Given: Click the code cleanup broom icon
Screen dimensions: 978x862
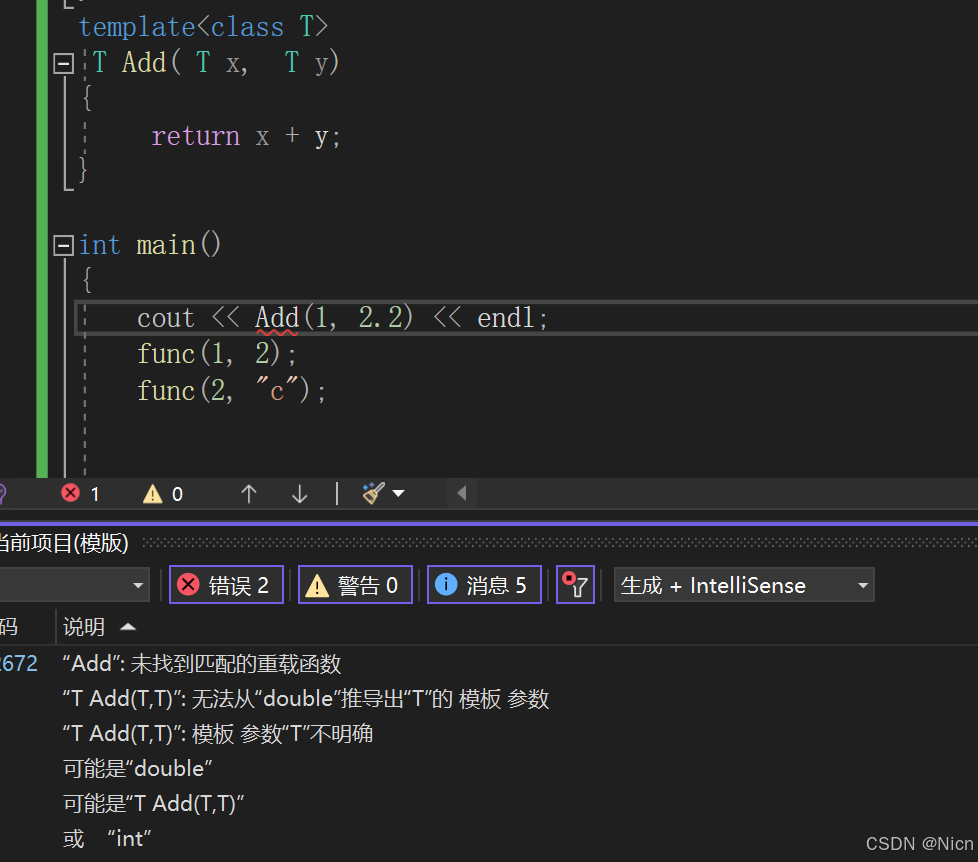Looking at the screenshot, I should point(374,493).
